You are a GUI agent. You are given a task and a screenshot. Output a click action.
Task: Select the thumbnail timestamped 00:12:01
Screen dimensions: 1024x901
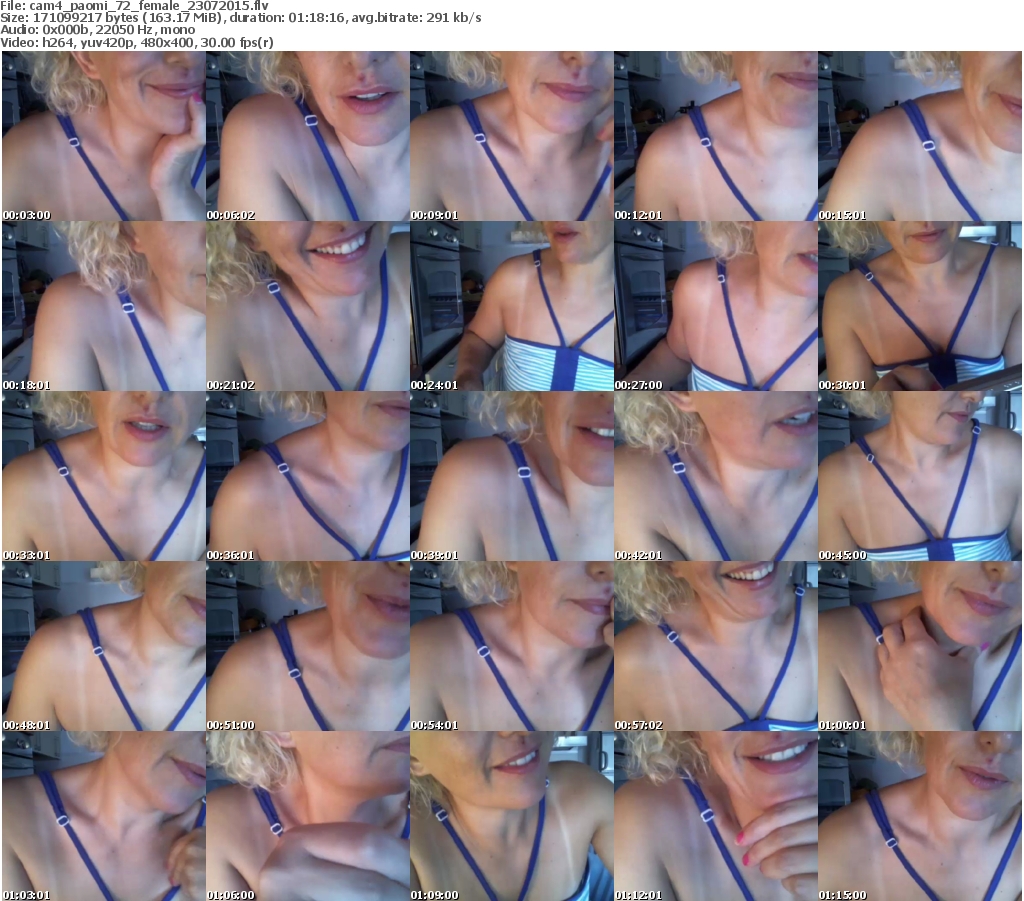click(x=716, y=136)
